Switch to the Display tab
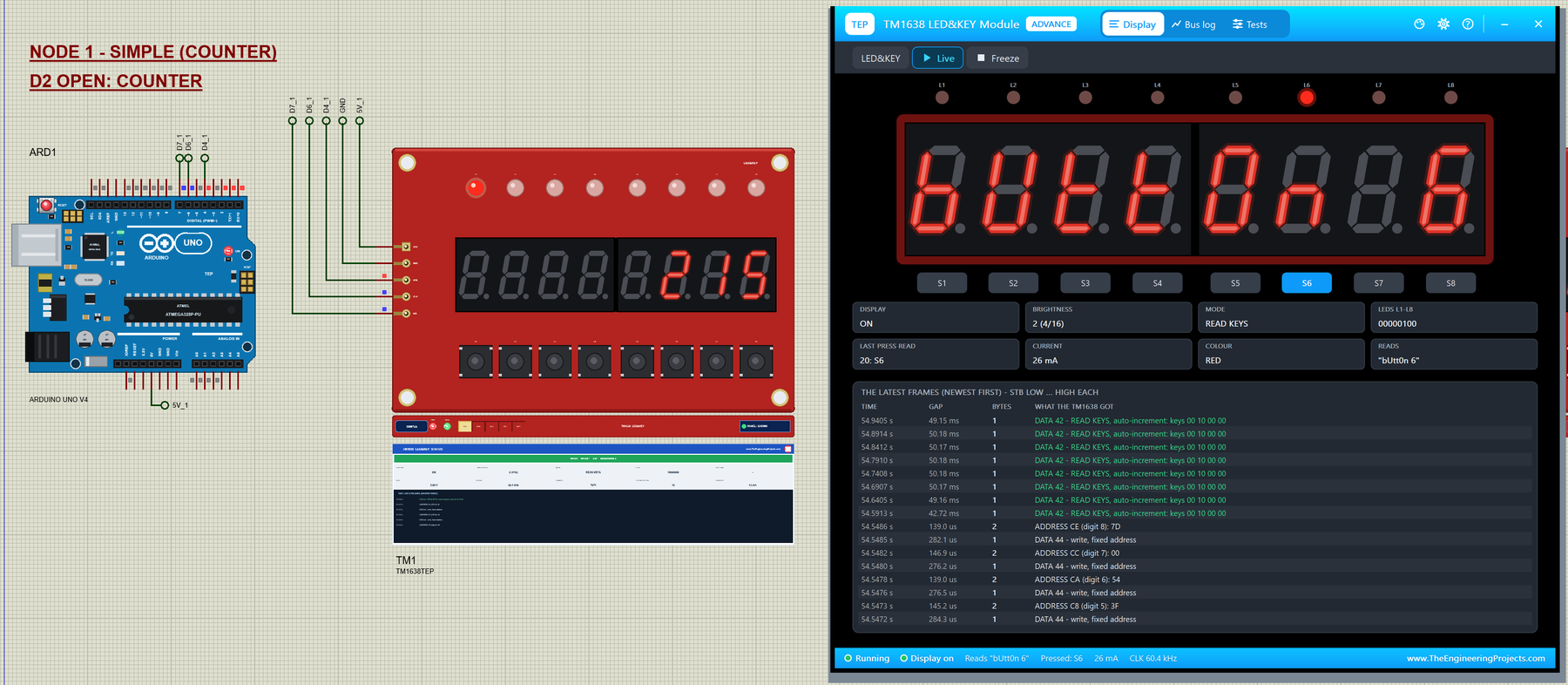Viewport: 1568px width, 685px height. tap(1132, 24)
